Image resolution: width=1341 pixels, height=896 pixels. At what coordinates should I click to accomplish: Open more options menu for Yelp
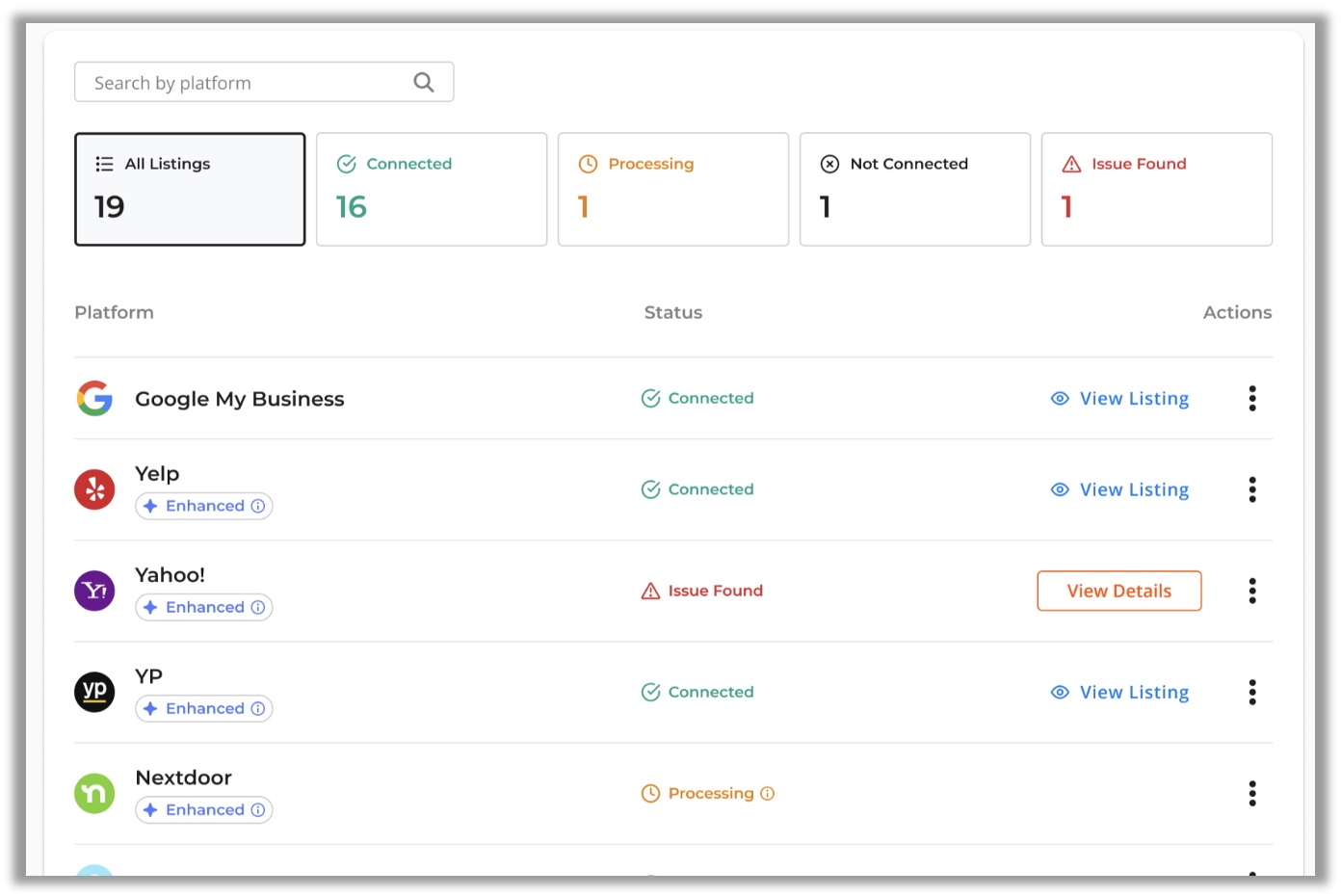[1252, 489]
